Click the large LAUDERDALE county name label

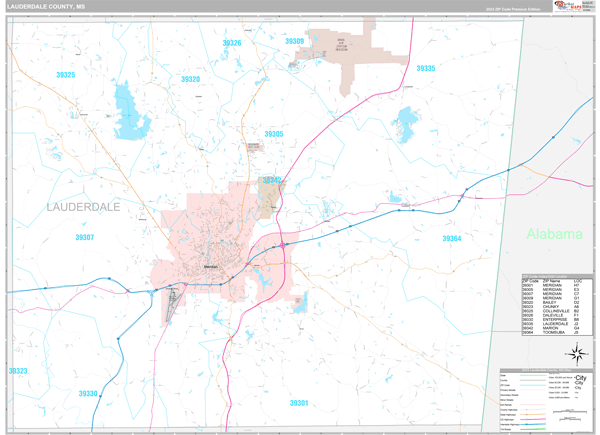pyautogui.click(x=83, y=206)
